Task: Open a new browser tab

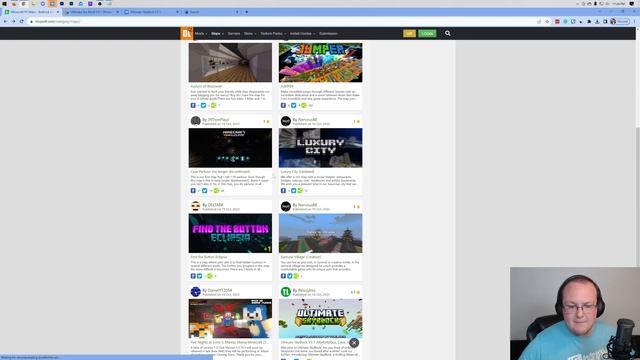Action: pyautogui.click(x=247, y=12)
